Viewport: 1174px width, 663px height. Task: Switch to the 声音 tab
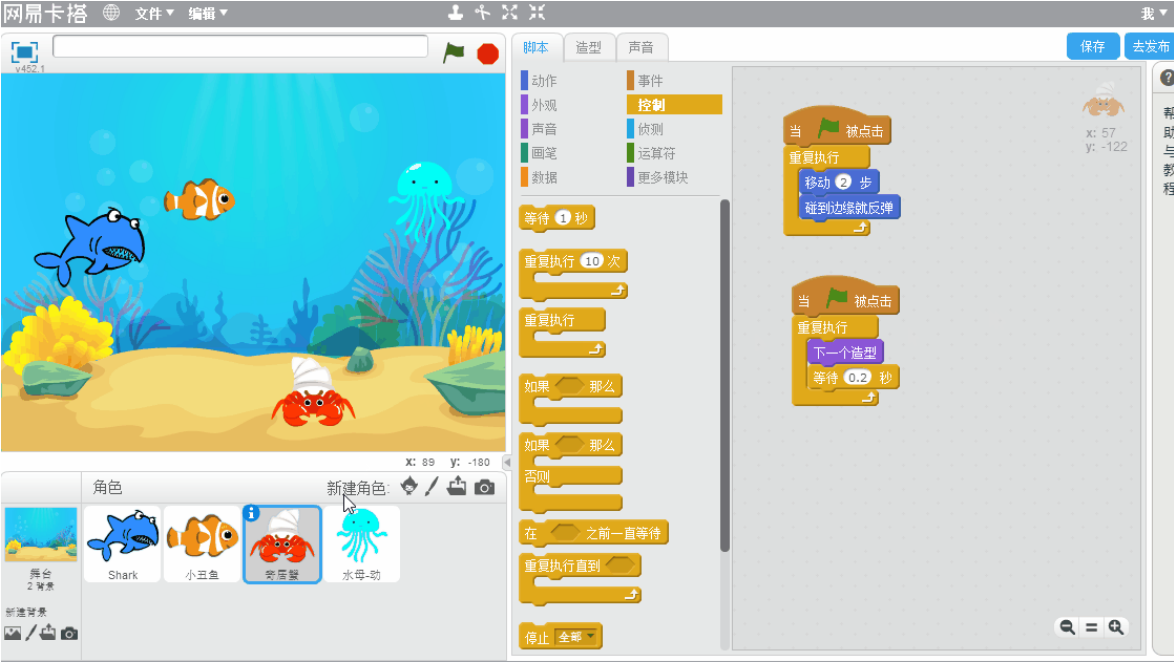pyautogui.click(x=642, y=47)
